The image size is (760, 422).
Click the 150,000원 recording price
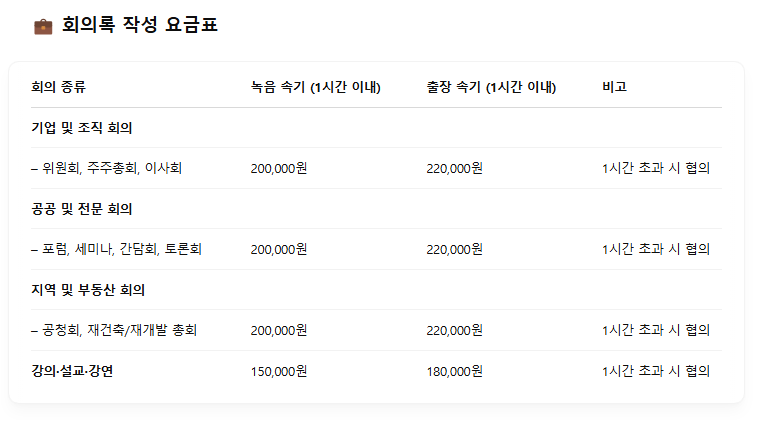click(279, 372)
